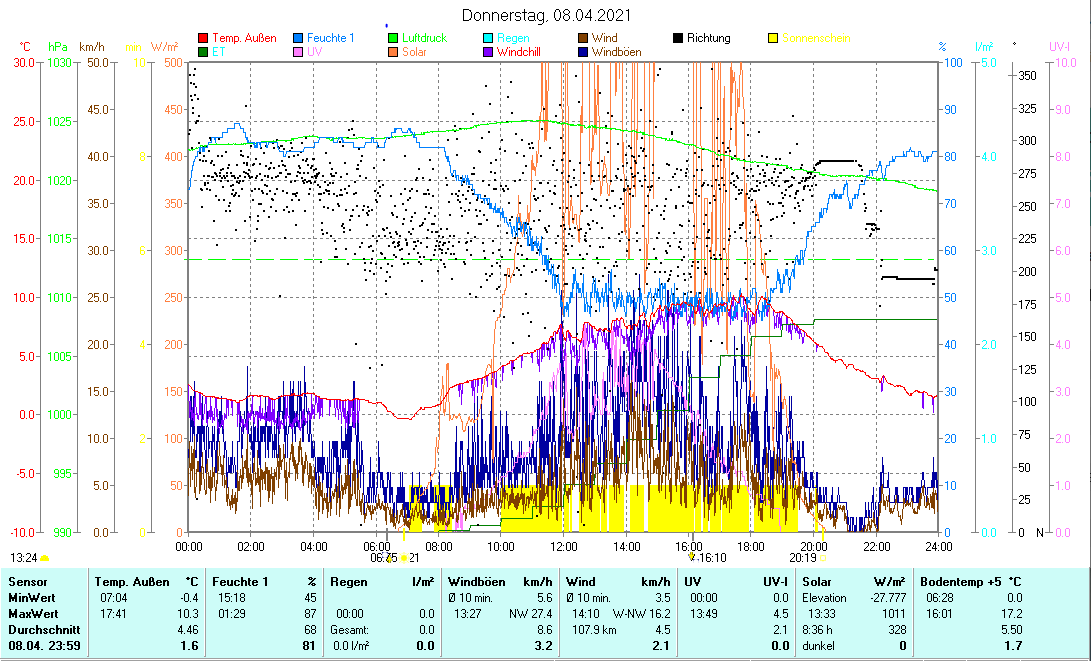Click the km/h axis unit label
Screen dimensions: 1091x661
pos(91,47)
